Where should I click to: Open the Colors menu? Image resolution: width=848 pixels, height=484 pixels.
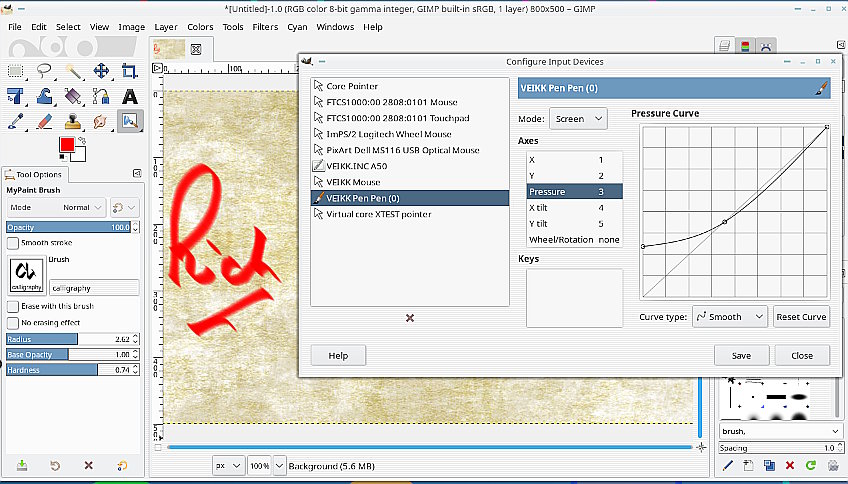pyautogui.click(x=200, y=27)
